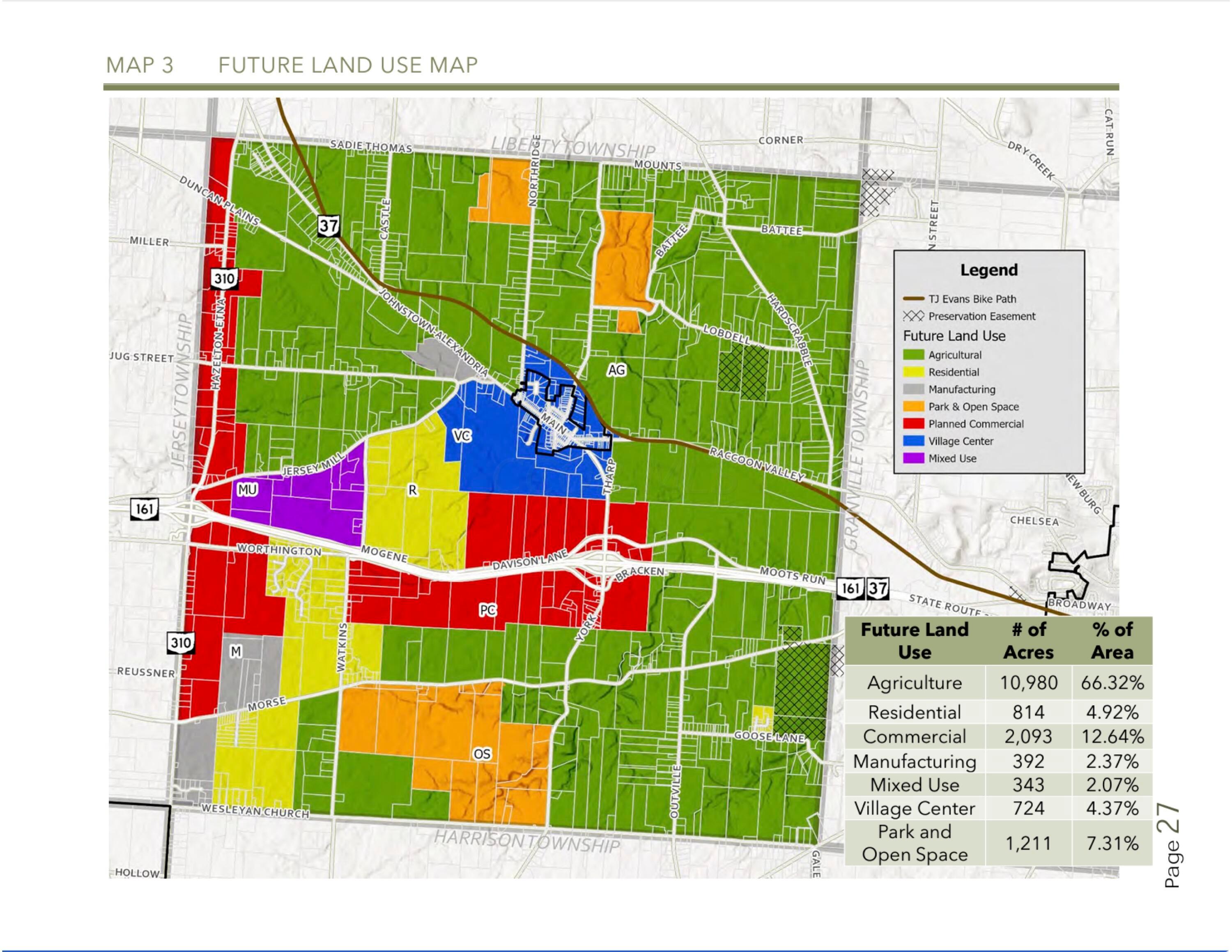Screen dimensions: 1232x952
Task: Click the Planned Commercial legend text
Action: click(976, 424)
